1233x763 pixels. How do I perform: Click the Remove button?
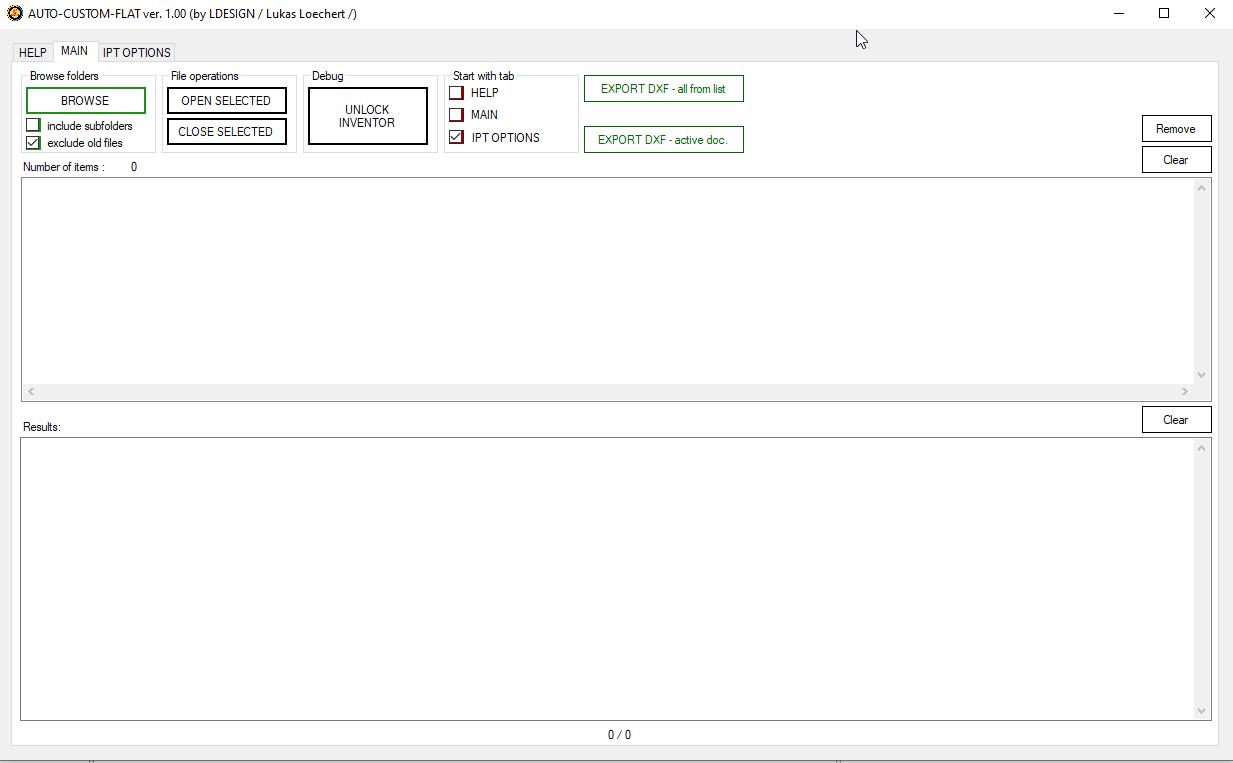click(x=1176, y=128)
